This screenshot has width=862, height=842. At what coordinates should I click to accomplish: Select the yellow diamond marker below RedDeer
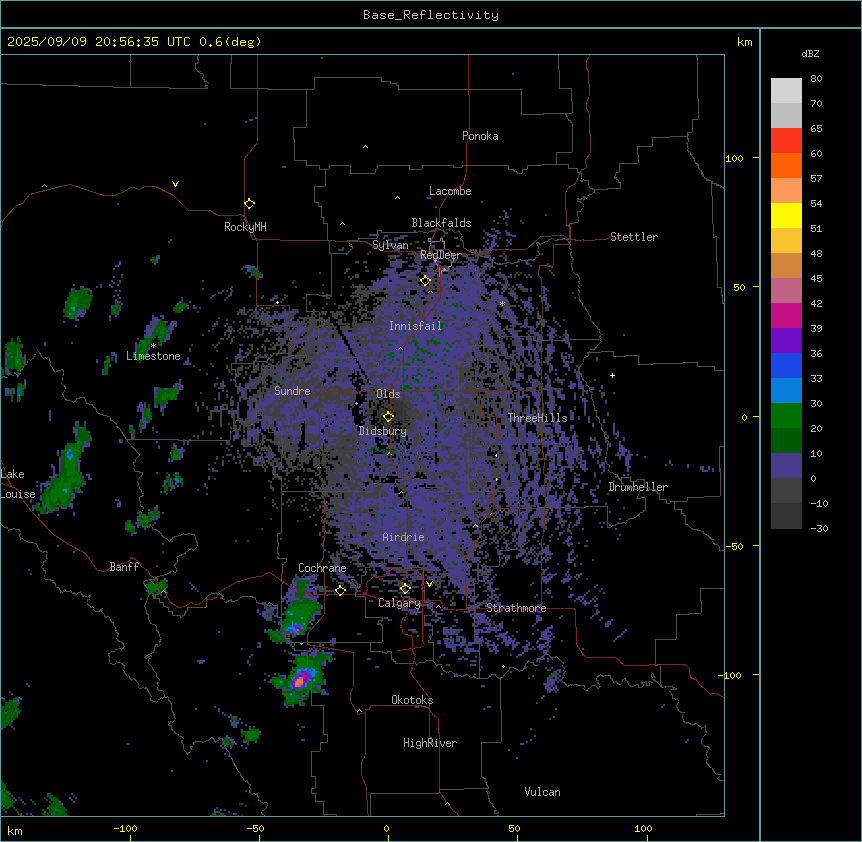click(425, 281)
